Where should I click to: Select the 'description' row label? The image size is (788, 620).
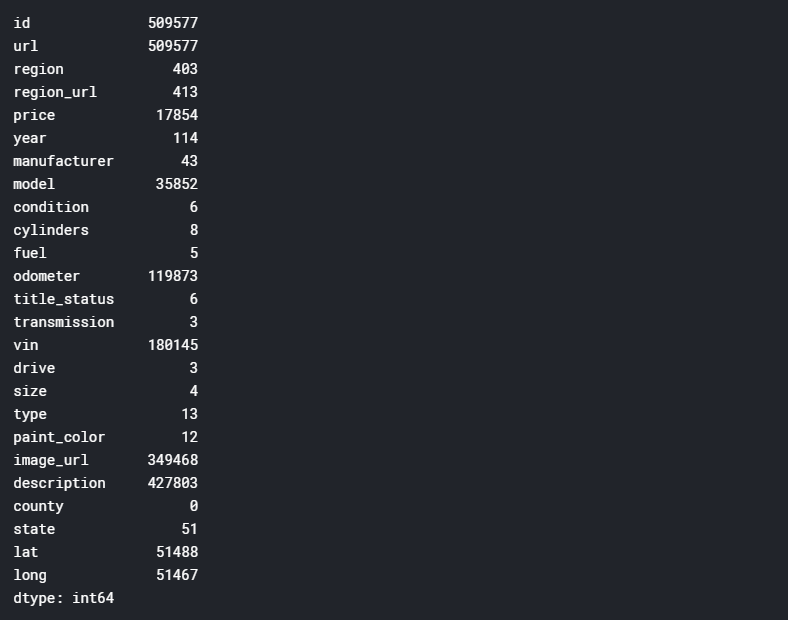(59, 483)
